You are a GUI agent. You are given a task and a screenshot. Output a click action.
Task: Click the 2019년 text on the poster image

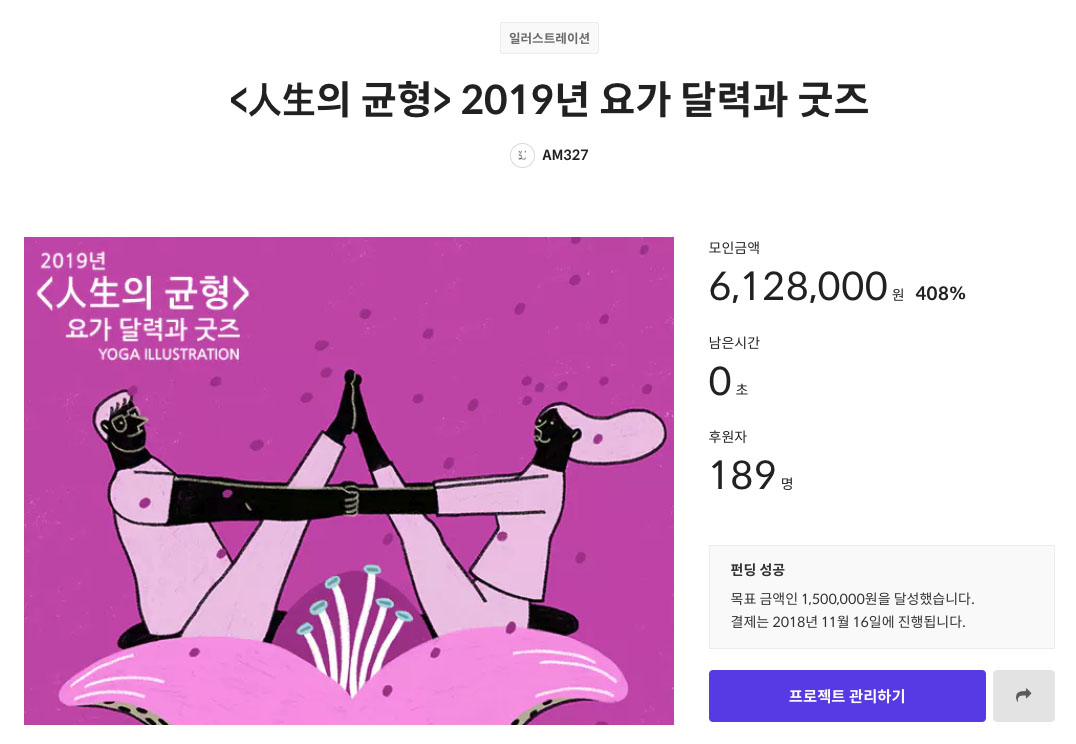pyautogui.click(x=73, y=262)
